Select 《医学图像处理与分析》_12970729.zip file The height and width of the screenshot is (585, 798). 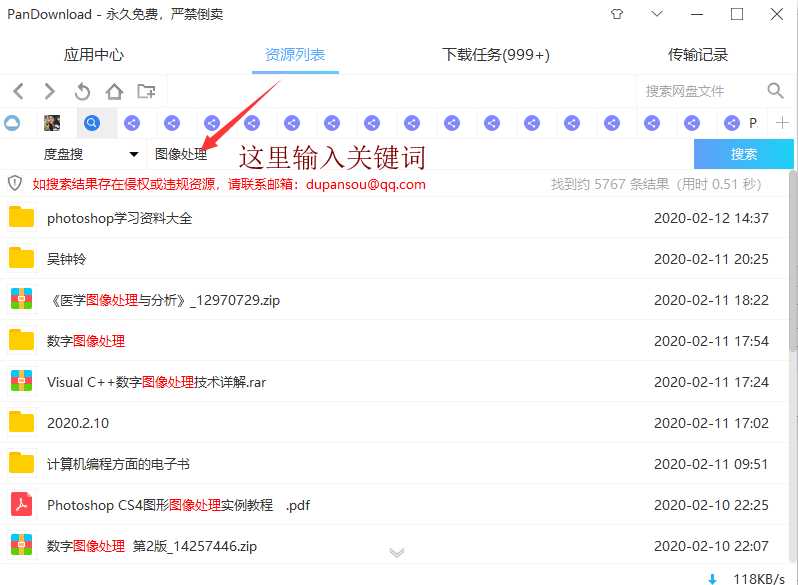point(163,300)
